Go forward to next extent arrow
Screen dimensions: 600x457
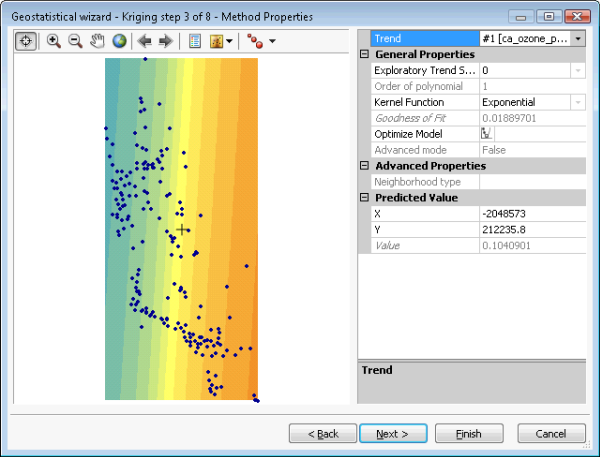pyautogui.click(x=166, y=41)
